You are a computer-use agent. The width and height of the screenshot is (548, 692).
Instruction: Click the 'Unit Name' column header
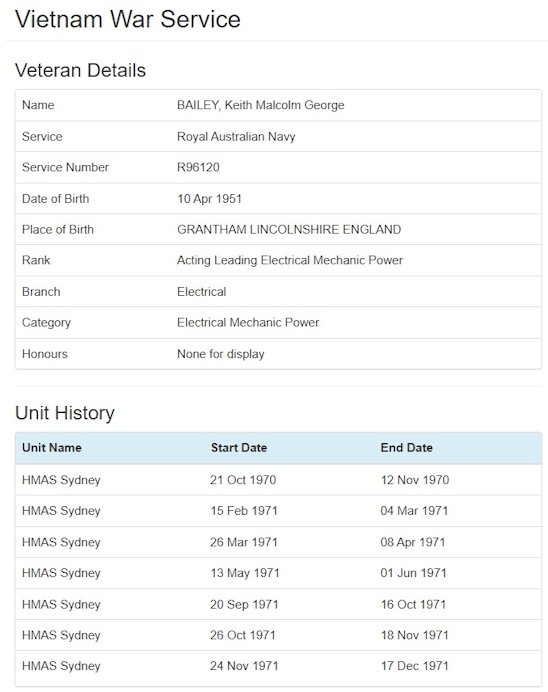pyautogui.click(x=52, y=448)
